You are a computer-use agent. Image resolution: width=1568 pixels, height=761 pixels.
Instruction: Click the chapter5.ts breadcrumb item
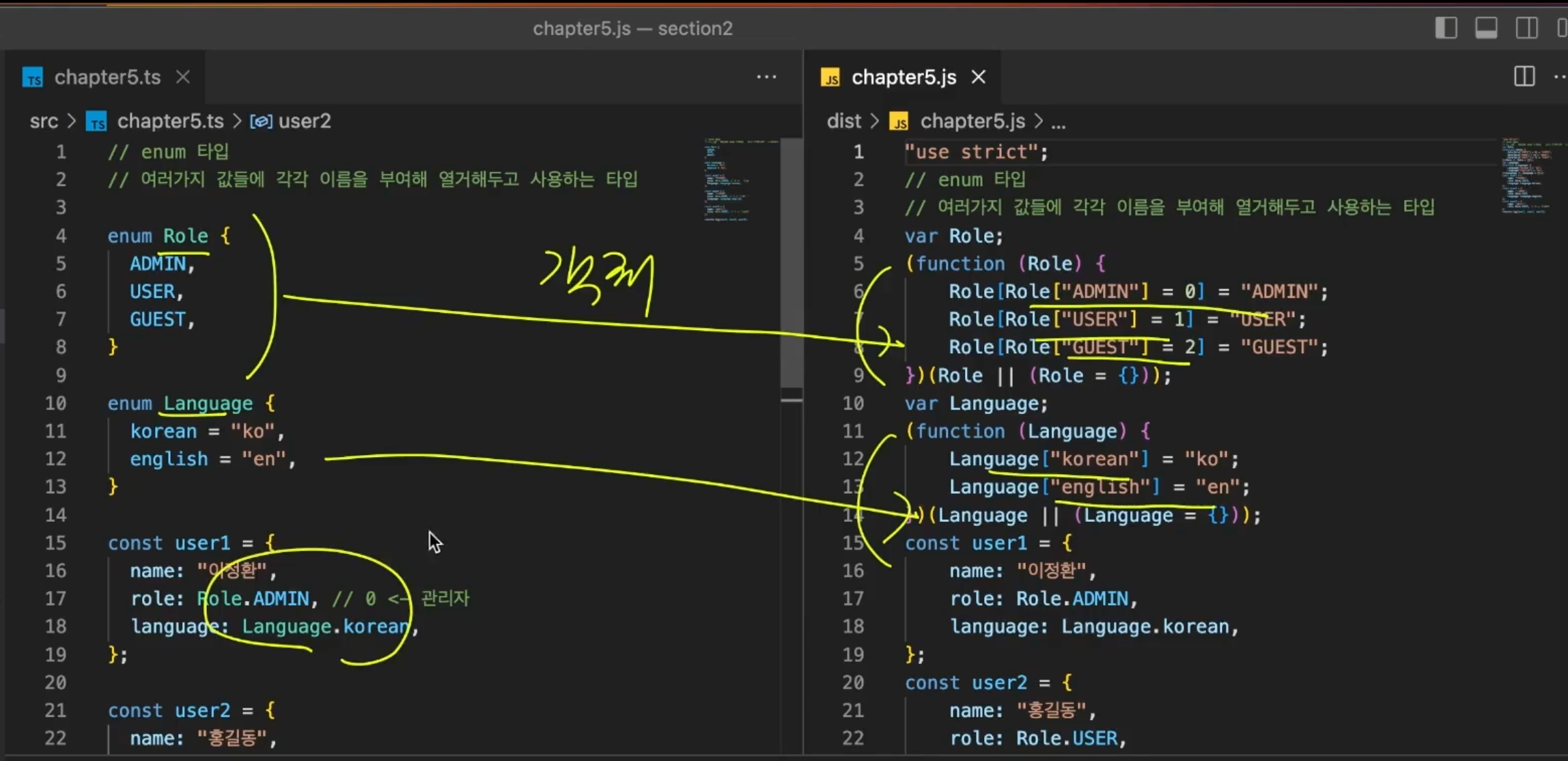pyautogui.click(x=170, y=121)
